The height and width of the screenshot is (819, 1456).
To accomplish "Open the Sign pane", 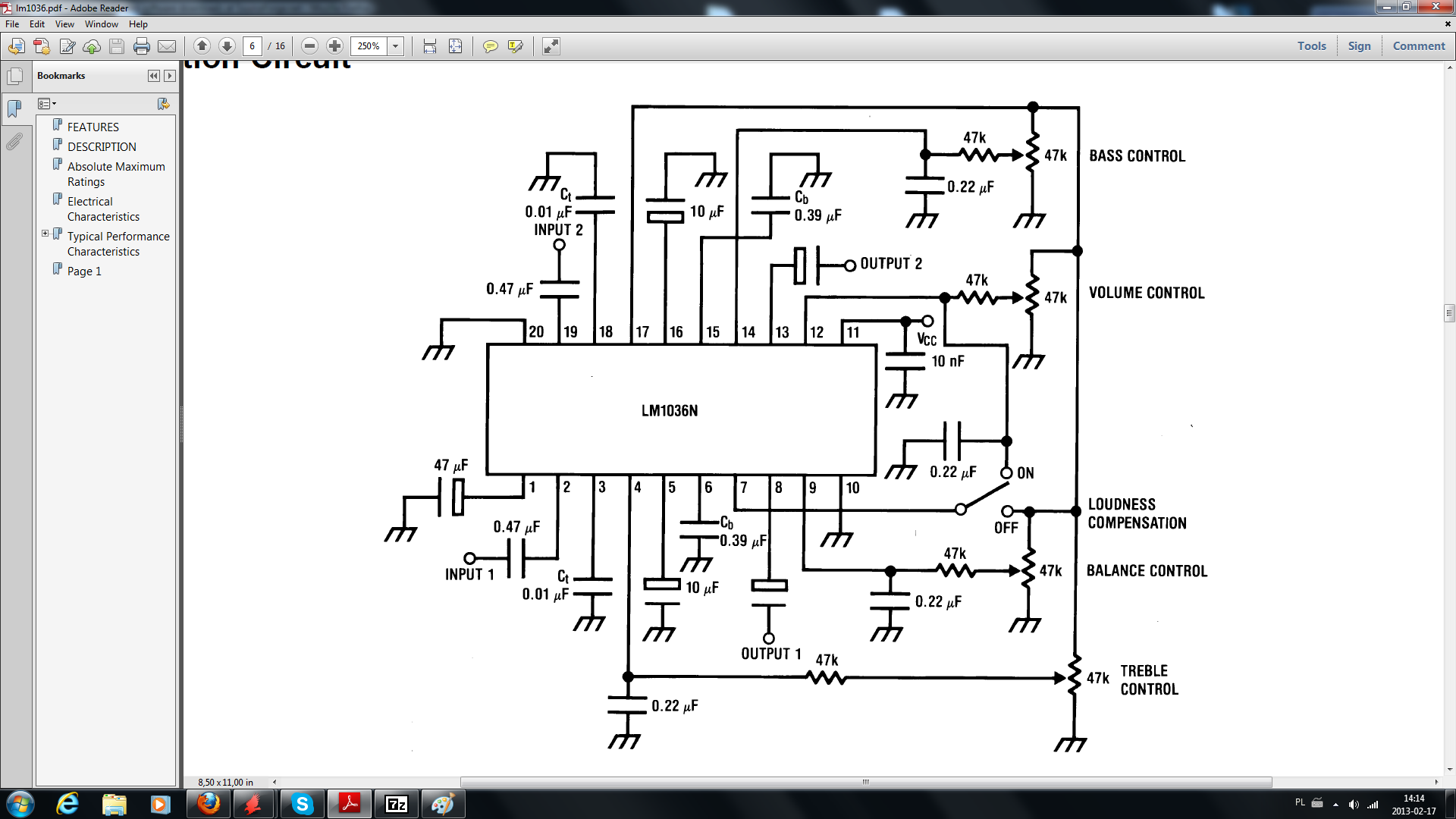I will pyautogui.click(x=1359, y=46).
